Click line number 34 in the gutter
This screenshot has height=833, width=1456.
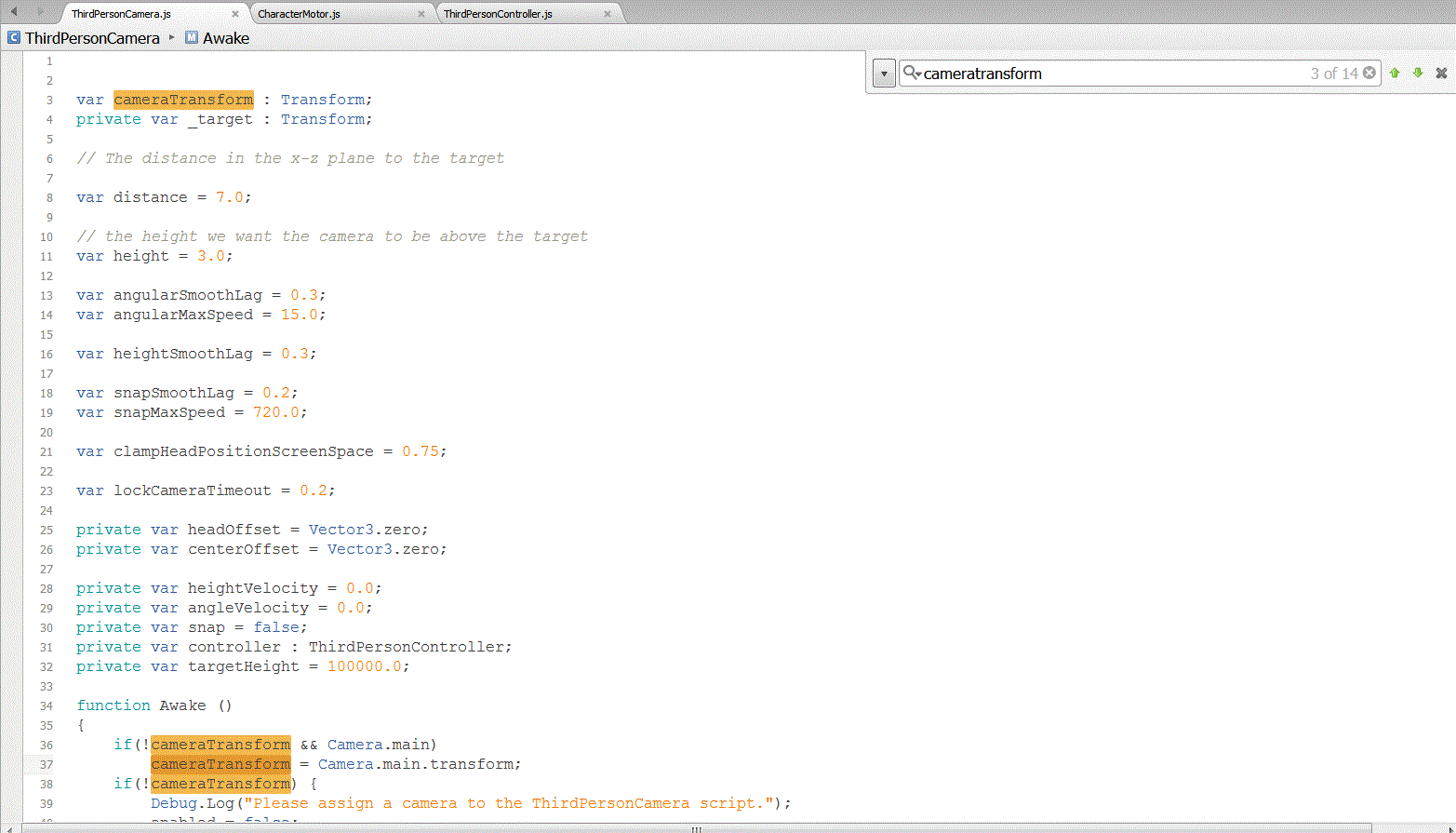click(47, 705)
